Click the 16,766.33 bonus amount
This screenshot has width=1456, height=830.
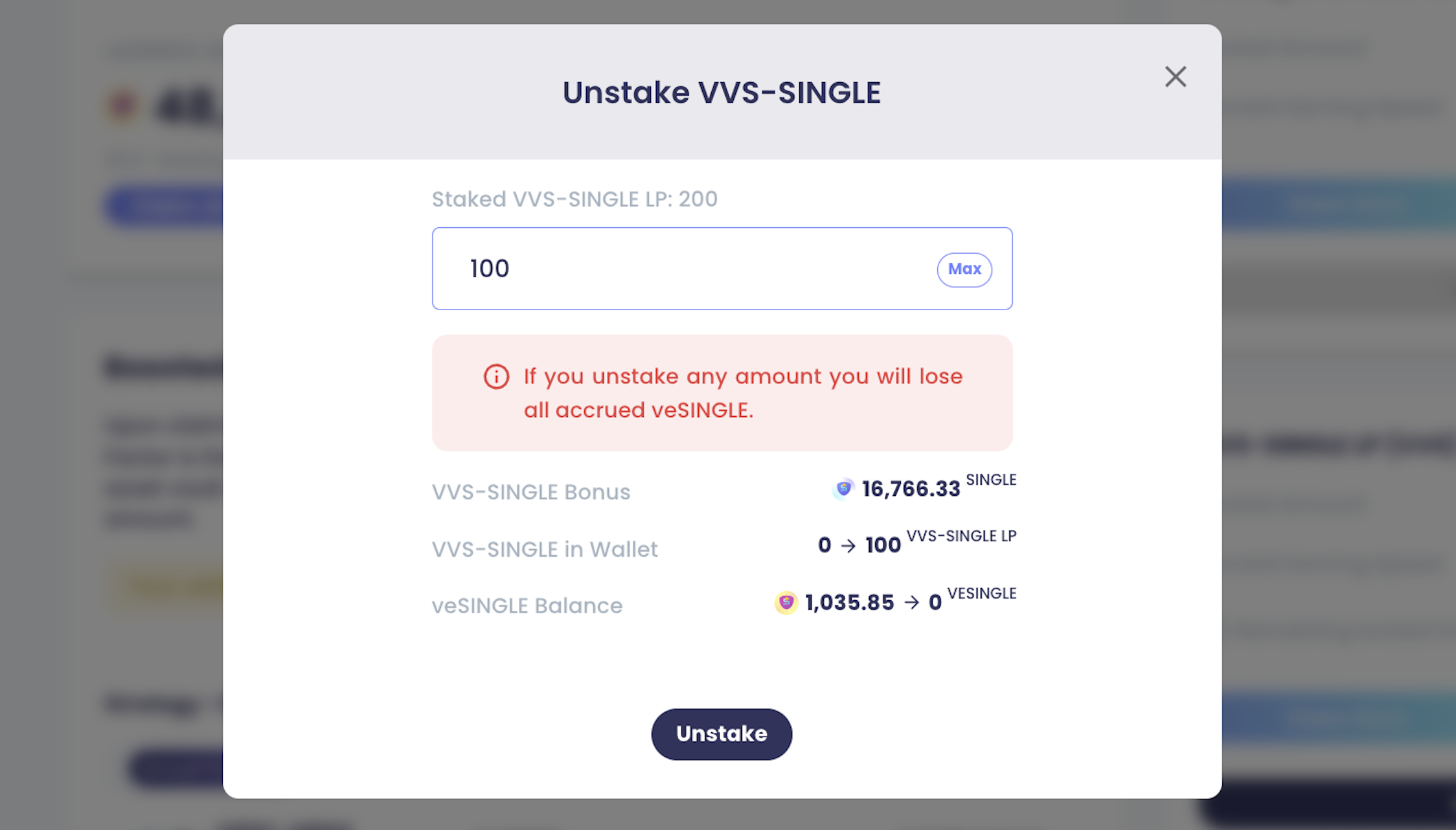[911, 489]
